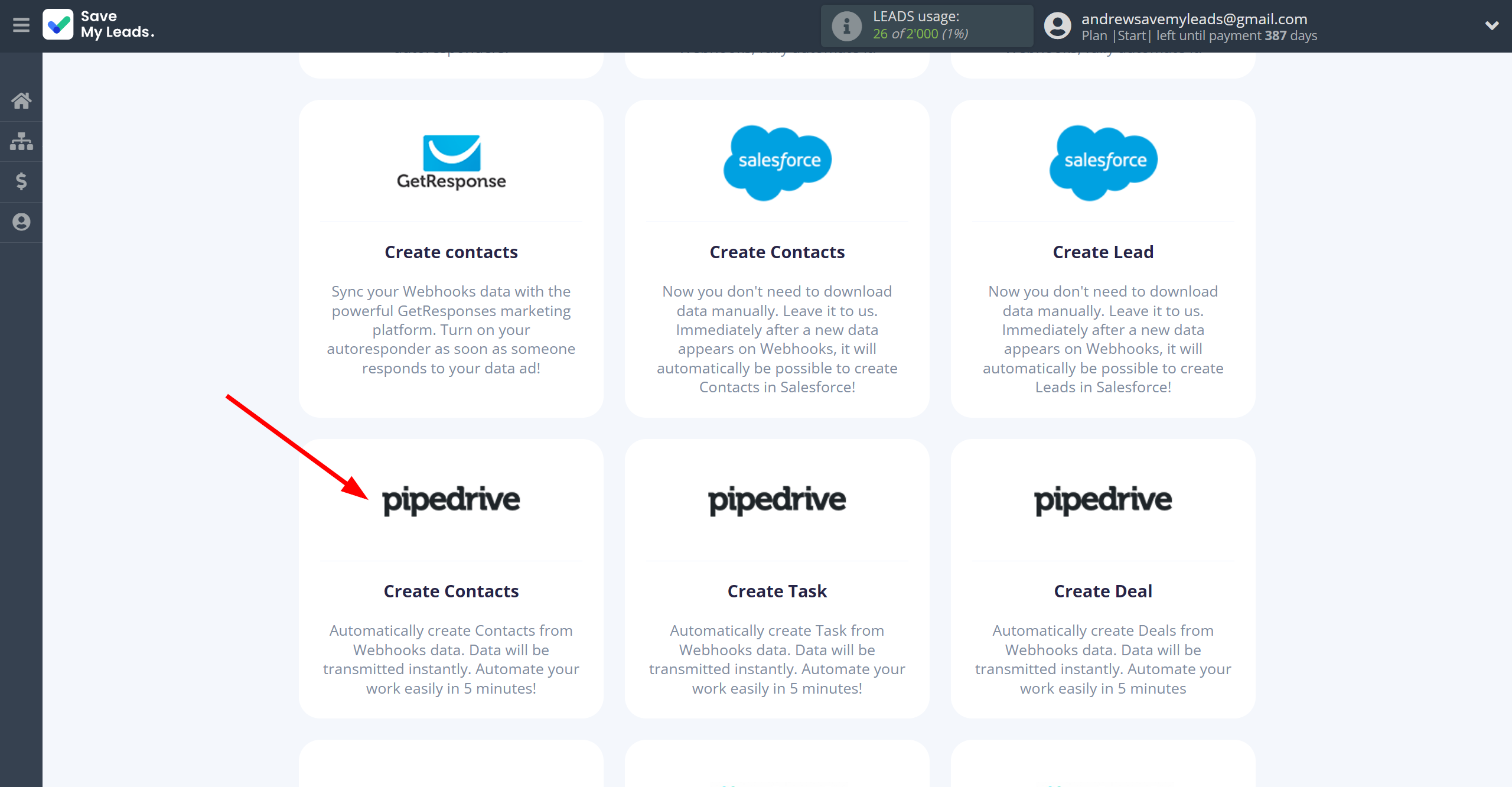Select GetResponse Create contacts title
Screen dimensions: 1512x787
[451, 252]
